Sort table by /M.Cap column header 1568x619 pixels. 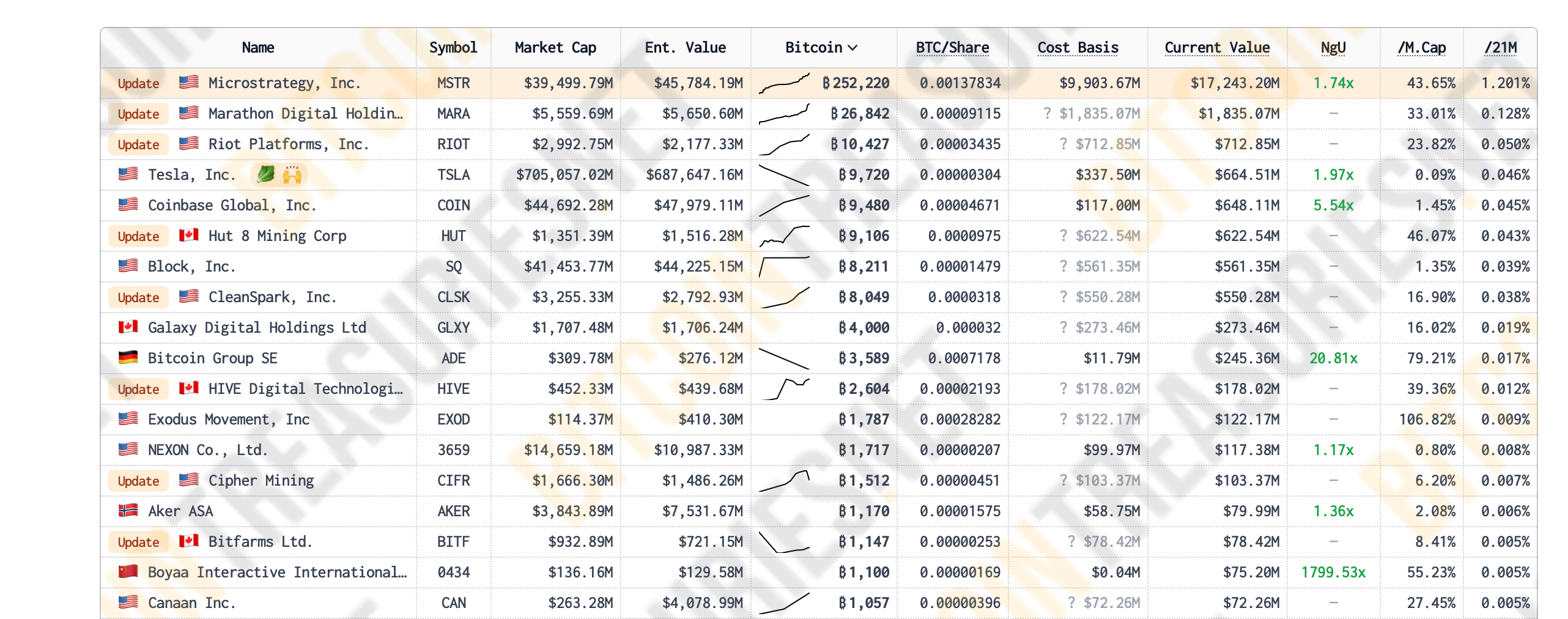point(1422,48)
